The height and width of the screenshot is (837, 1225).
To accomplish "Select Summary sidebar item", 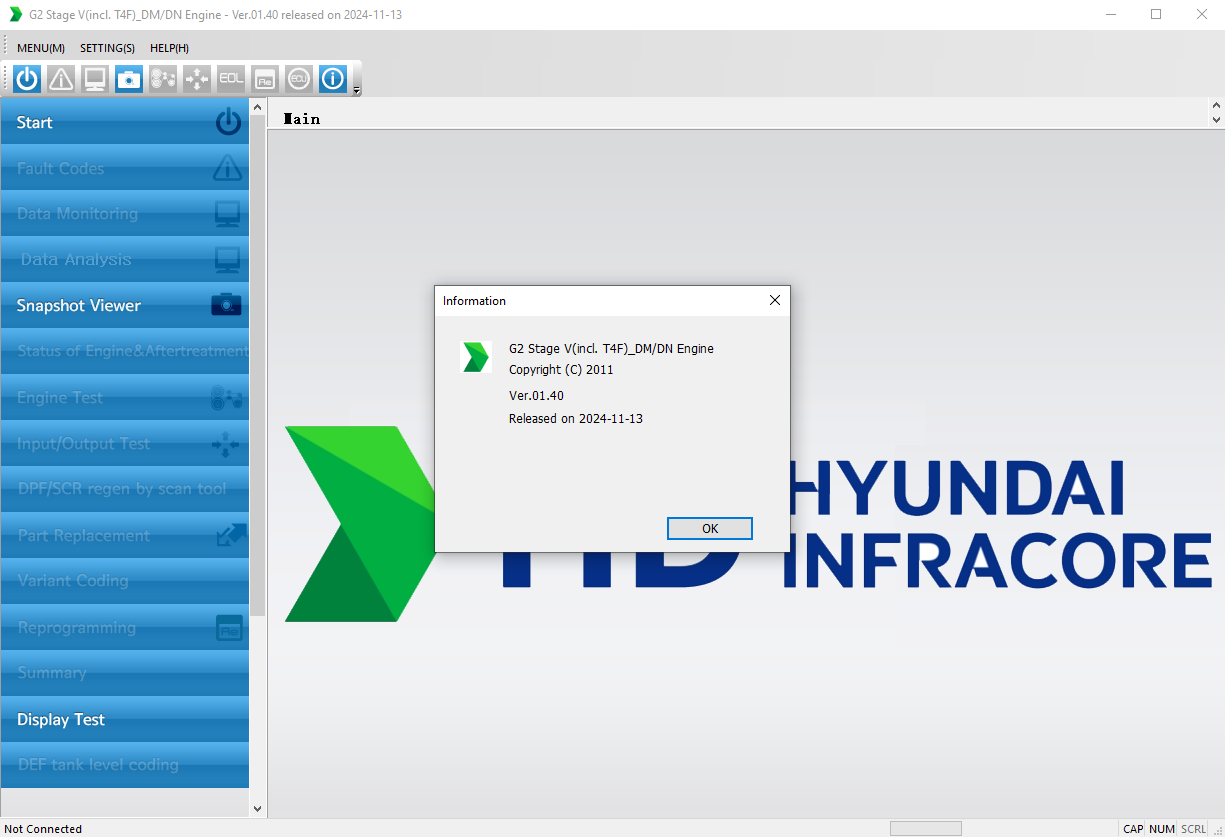I will tap(125, 673).
